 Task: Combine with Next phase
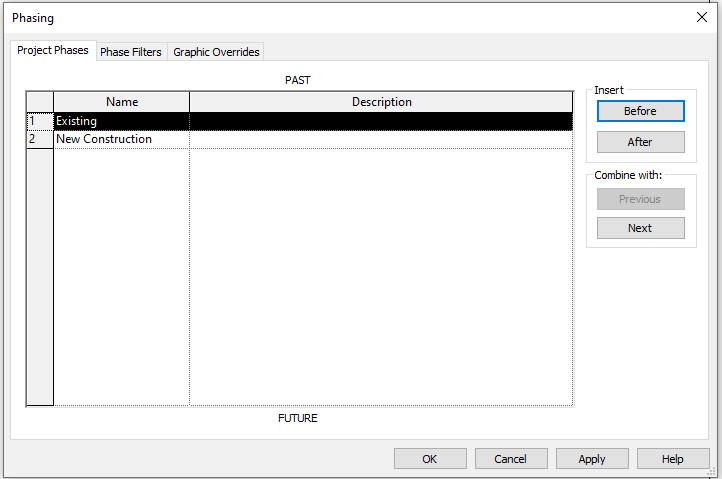[x=640, y=228]
